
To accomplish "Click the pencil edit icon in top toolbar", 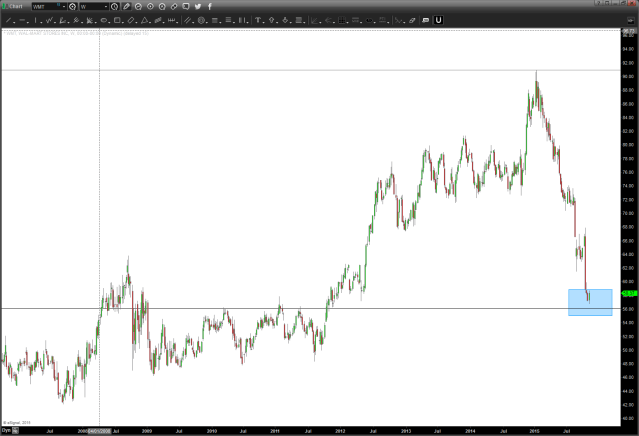I will pyautogui.click(x=126, y=6).
